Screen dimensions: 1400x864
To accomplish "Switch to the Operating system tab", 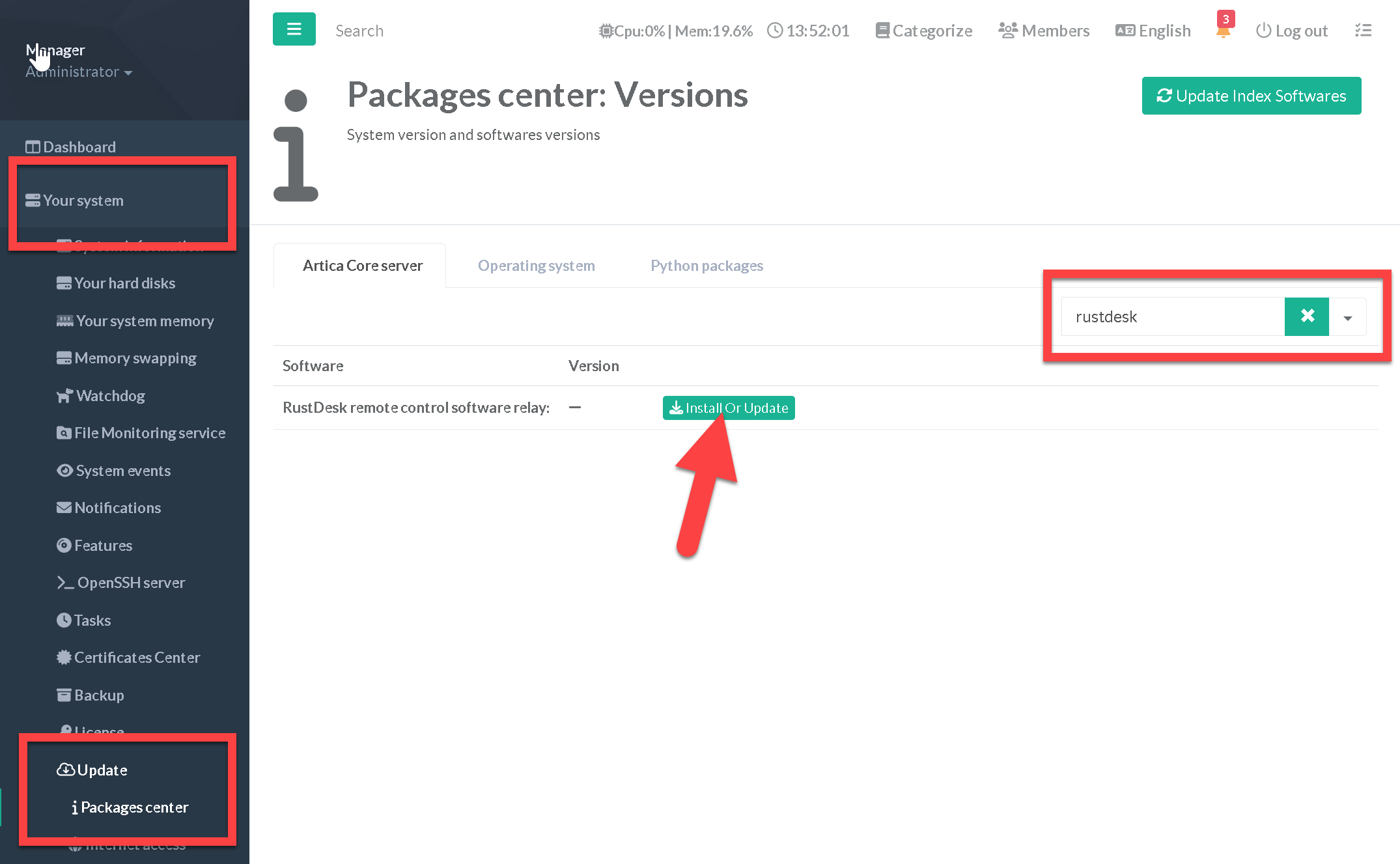I will (x=536, y=266).
